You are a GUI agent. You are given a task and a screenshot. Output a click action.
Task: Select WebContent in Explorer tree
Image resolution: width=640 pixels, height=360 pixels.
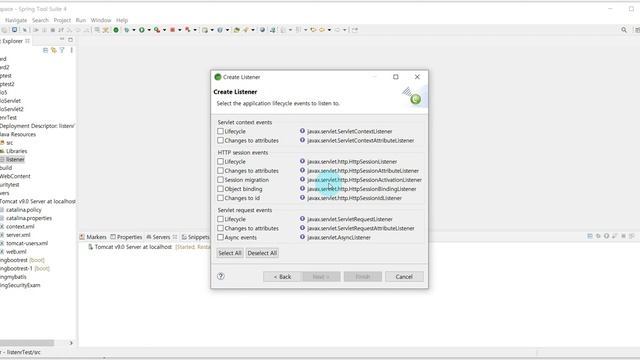(15, 176)
